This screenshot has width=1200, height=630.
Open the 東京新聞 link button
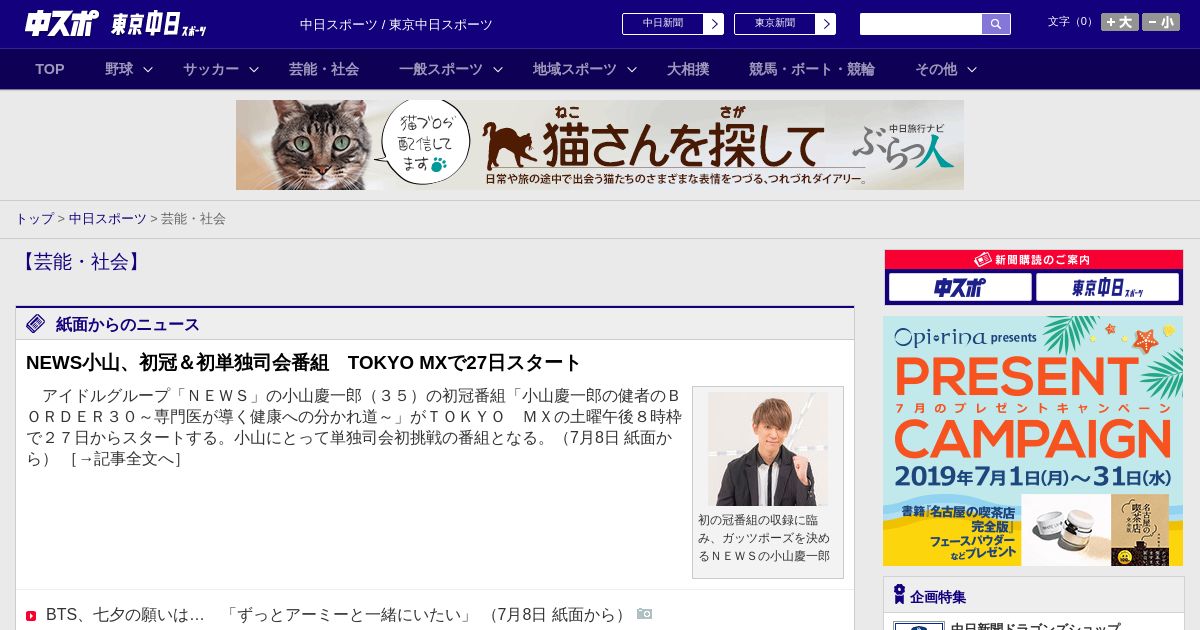784,24
